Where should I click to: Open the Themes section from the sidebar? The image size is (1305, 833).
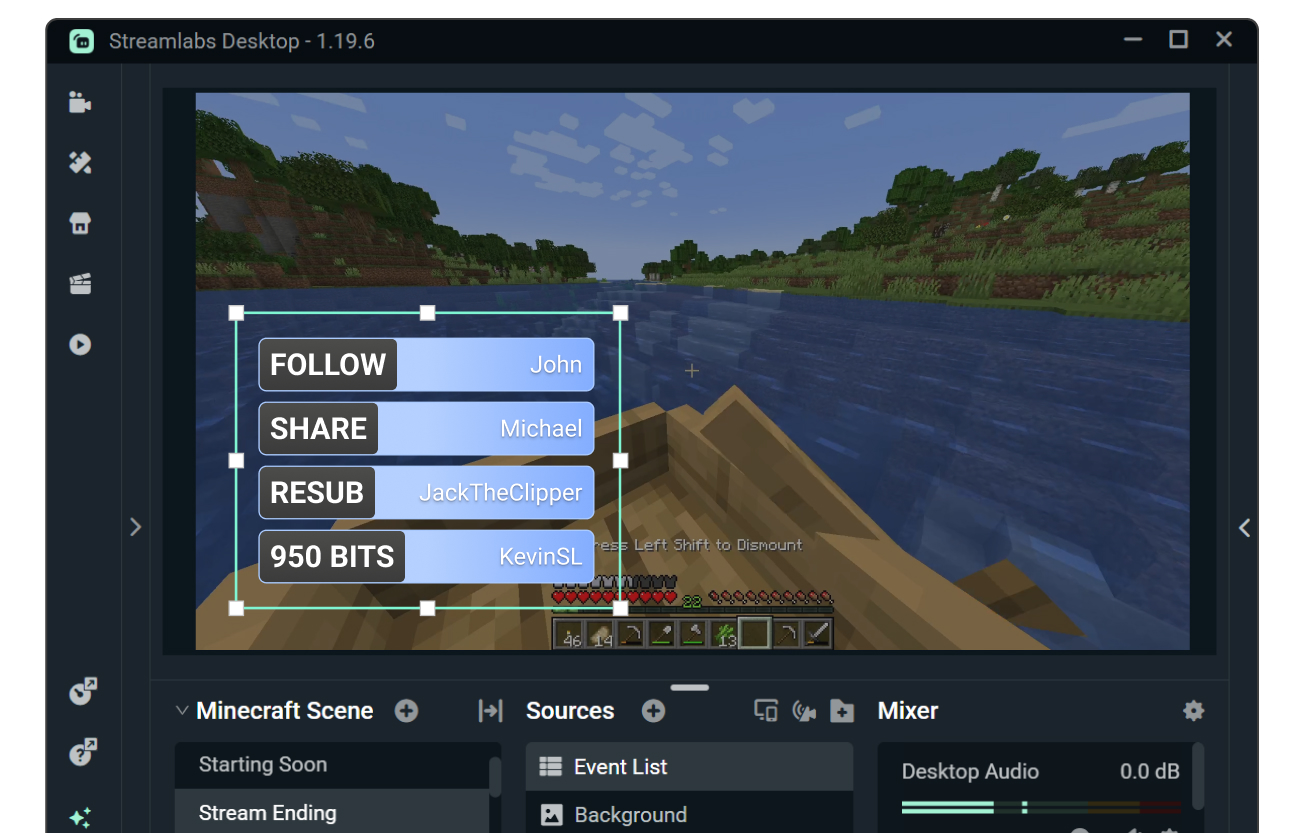(x=81, y=162)
